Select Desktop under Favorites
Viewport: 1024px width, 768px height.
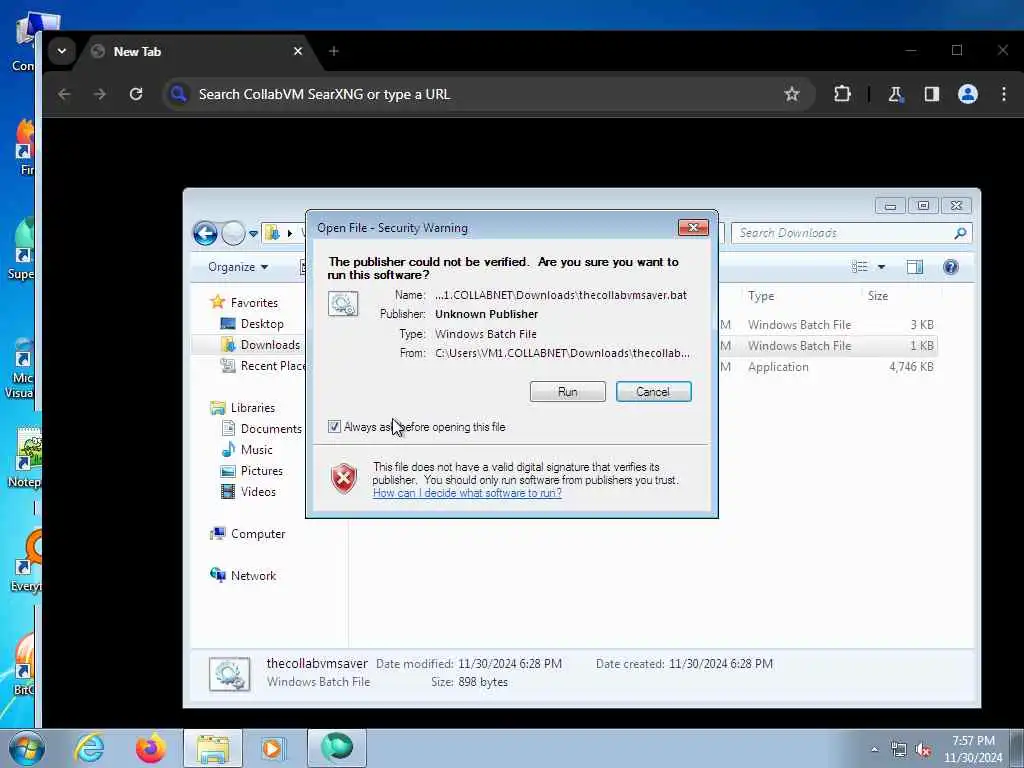coord(262,324)
